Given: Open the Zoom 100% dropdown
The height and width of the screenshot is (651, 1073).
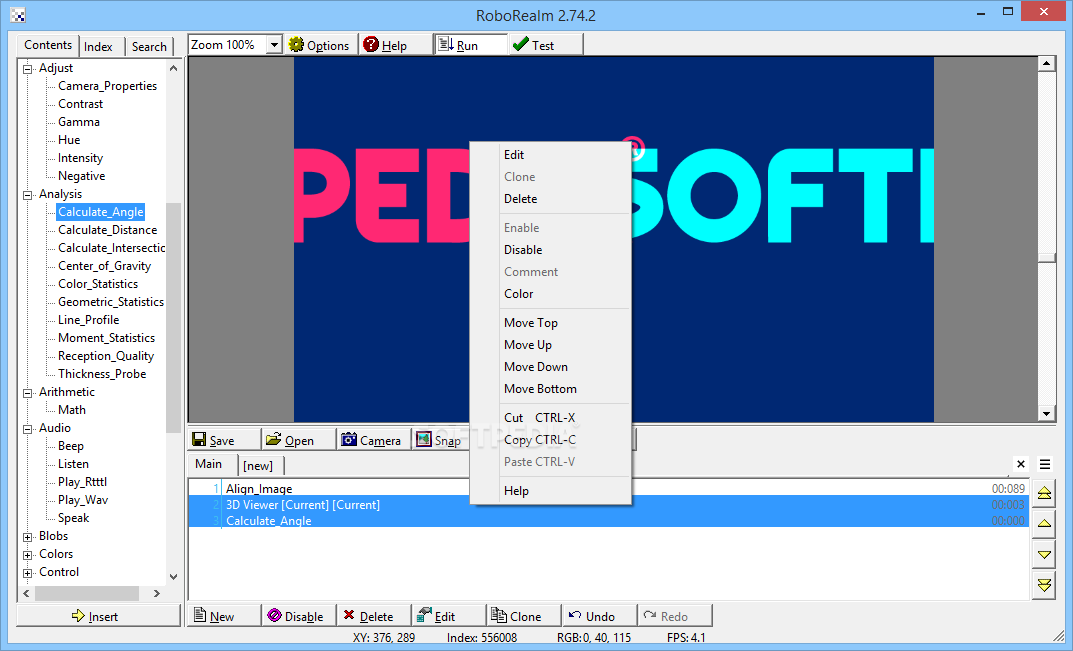Looking at the screenshot, I should (x=274, y=45).
